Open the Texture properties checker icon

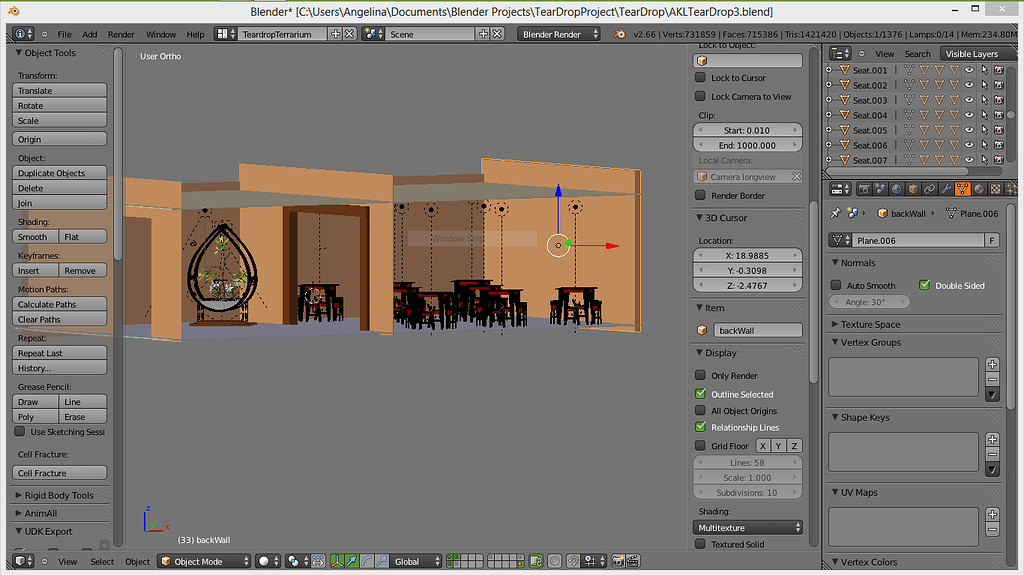(995, 189)
